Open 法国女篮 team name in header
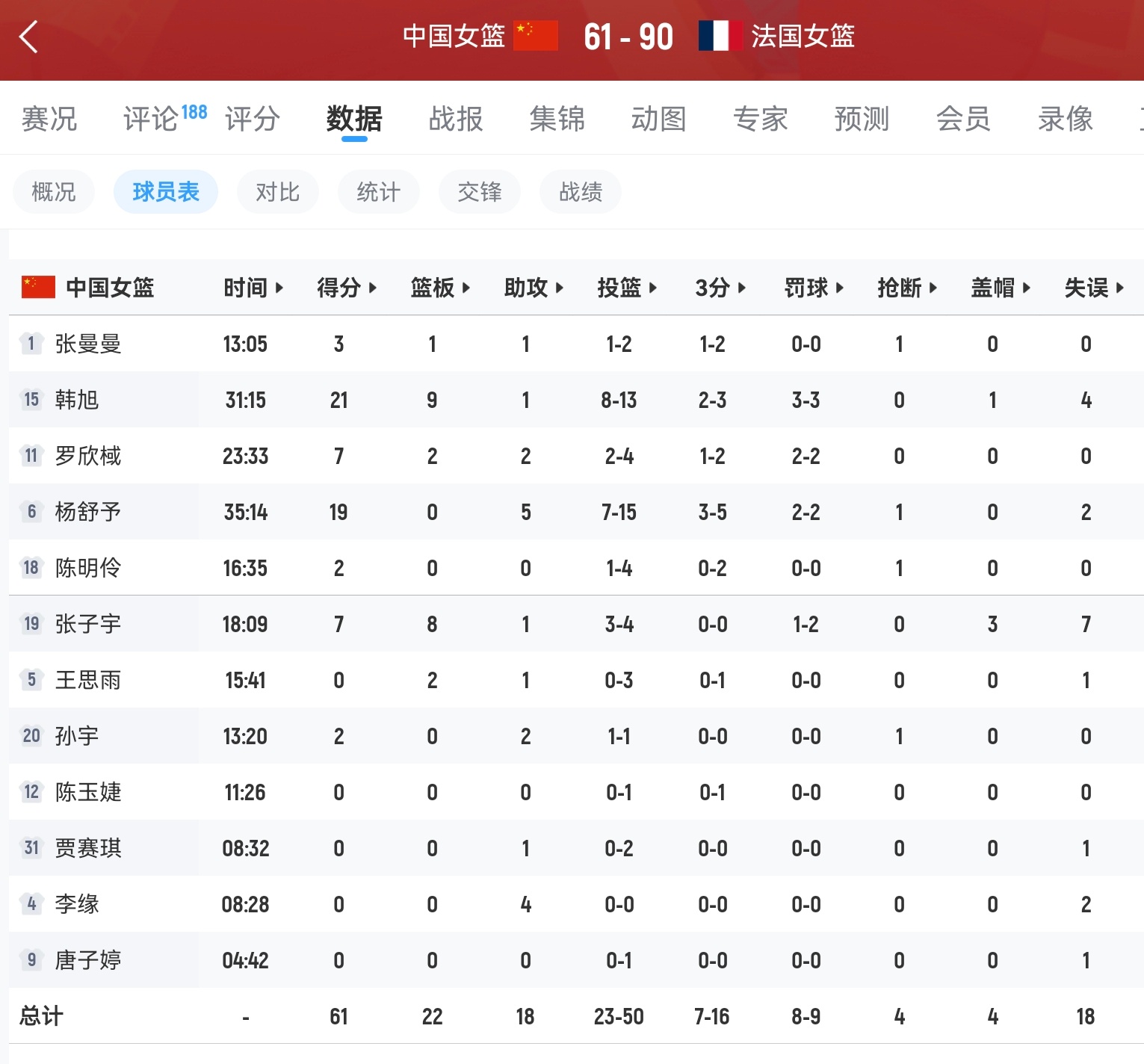This screenshot has width=1144, height=1064. [x=803, y=36]
